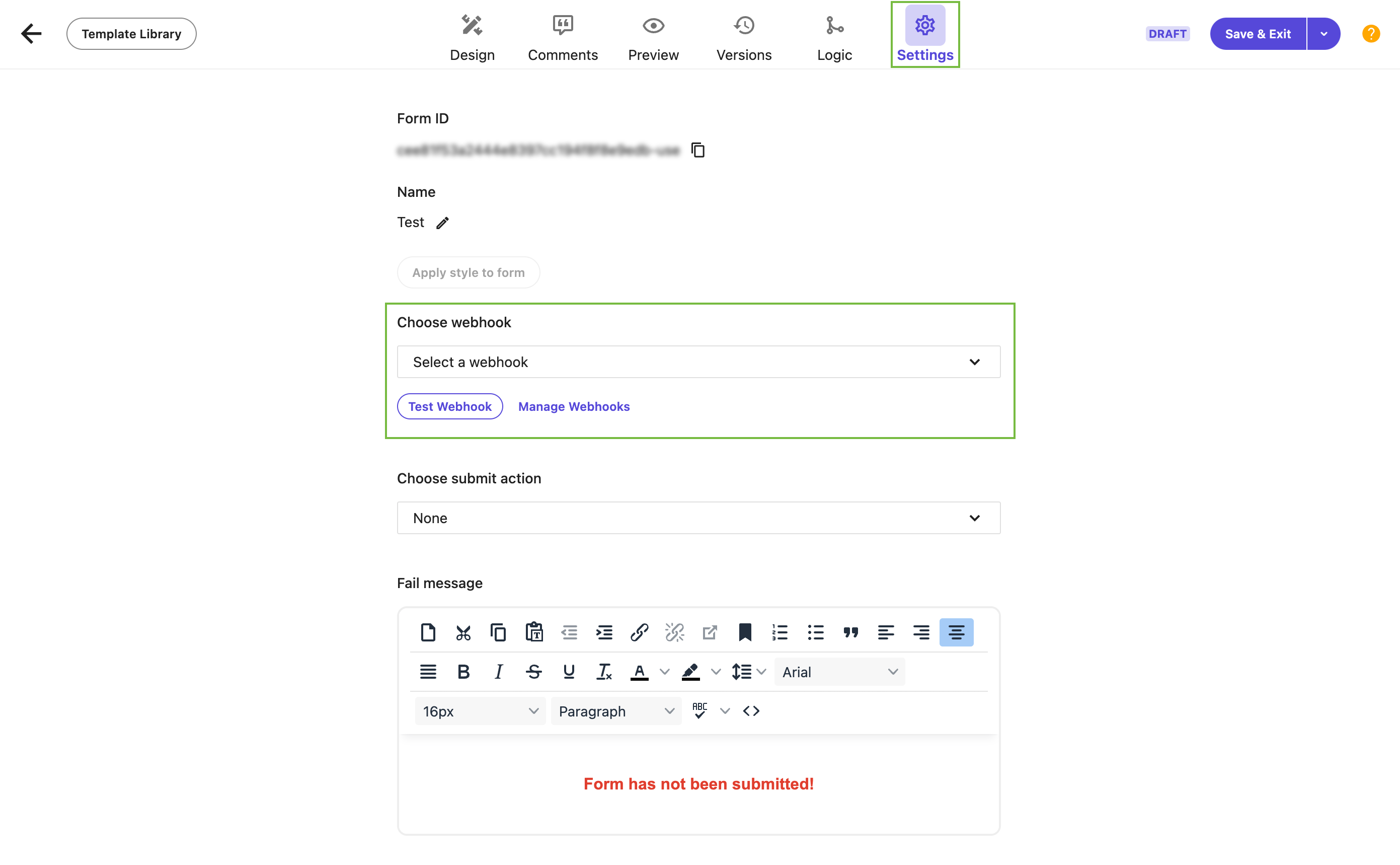Click the Insert Link icon
This screenshot has height=865, width=1400.
[639, 632]
